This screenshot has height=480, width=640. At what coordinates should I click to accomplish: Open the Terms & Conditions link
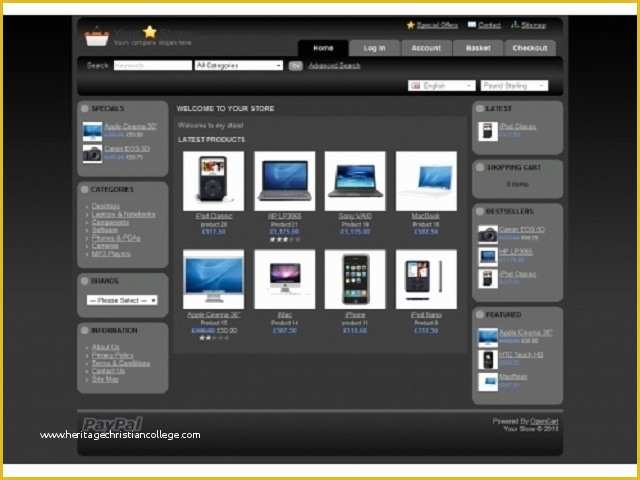(x=121, y=363)
